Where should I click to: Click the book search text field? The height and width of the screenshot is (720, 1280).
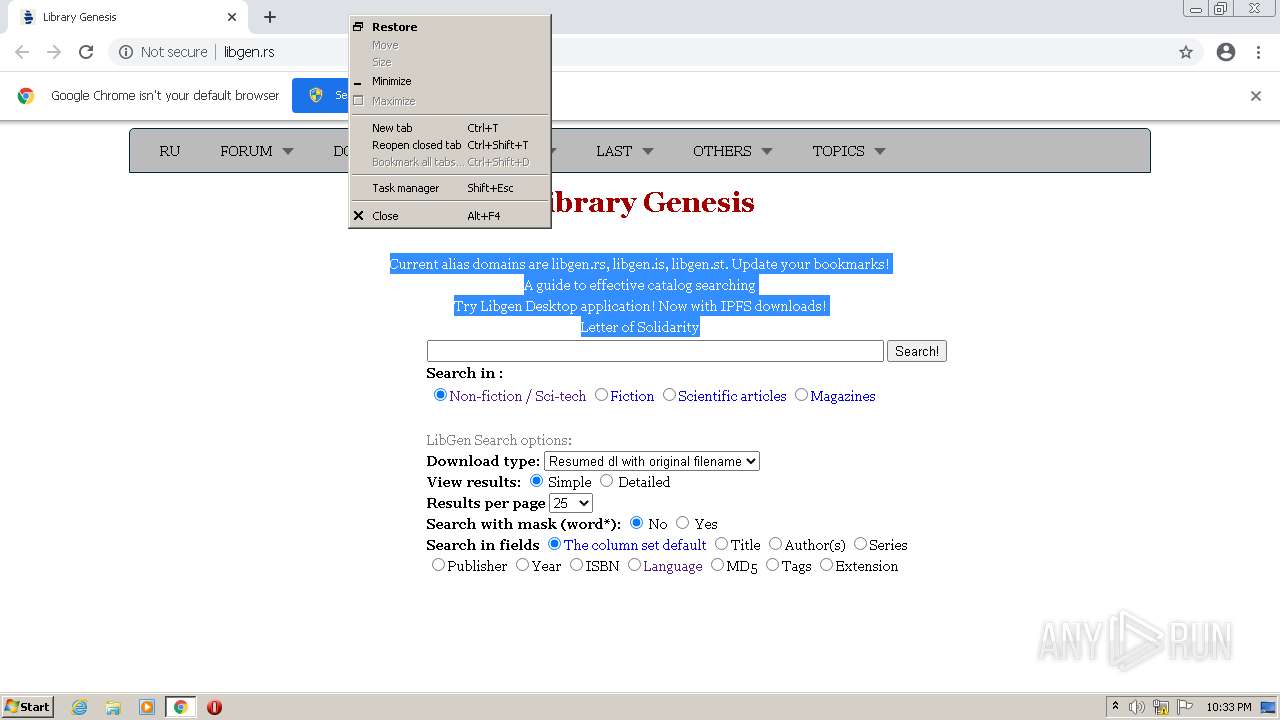click(655, 351)
